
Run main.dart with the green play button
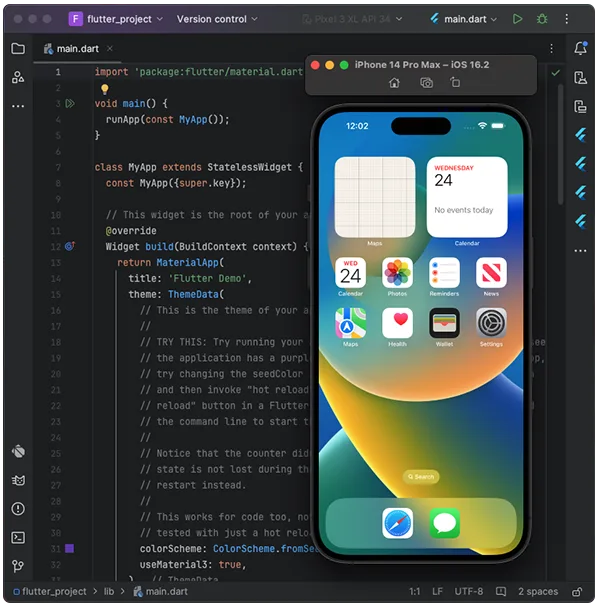[517, 19]
